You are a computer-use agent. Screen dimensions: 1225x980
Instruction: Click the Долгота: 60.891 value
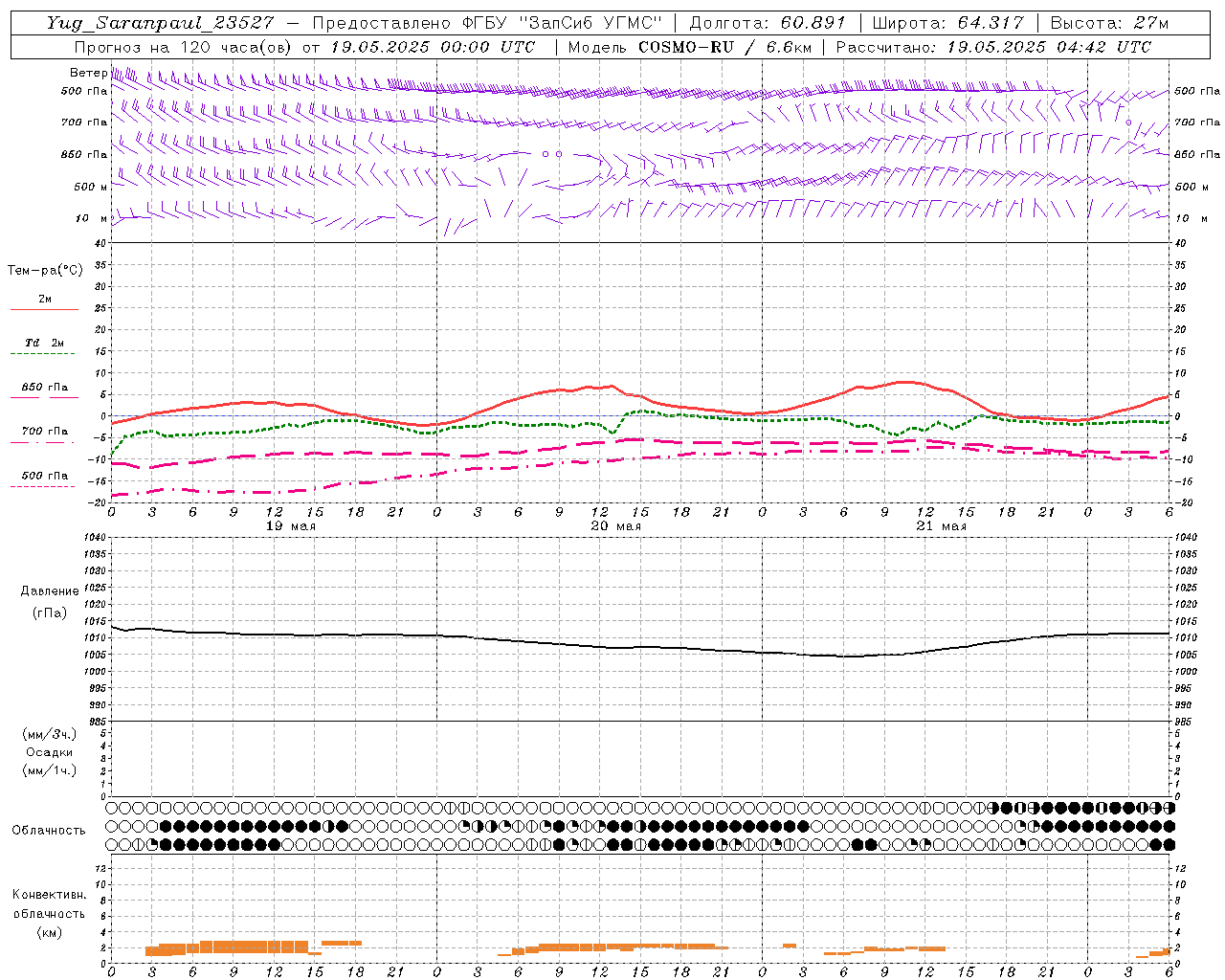coord(768,23)
